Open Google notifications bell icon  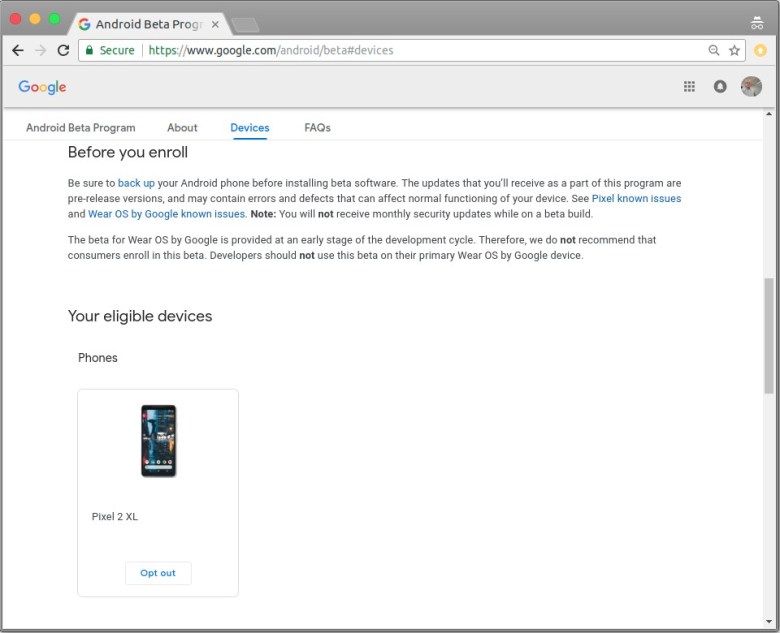pos(720,87)
